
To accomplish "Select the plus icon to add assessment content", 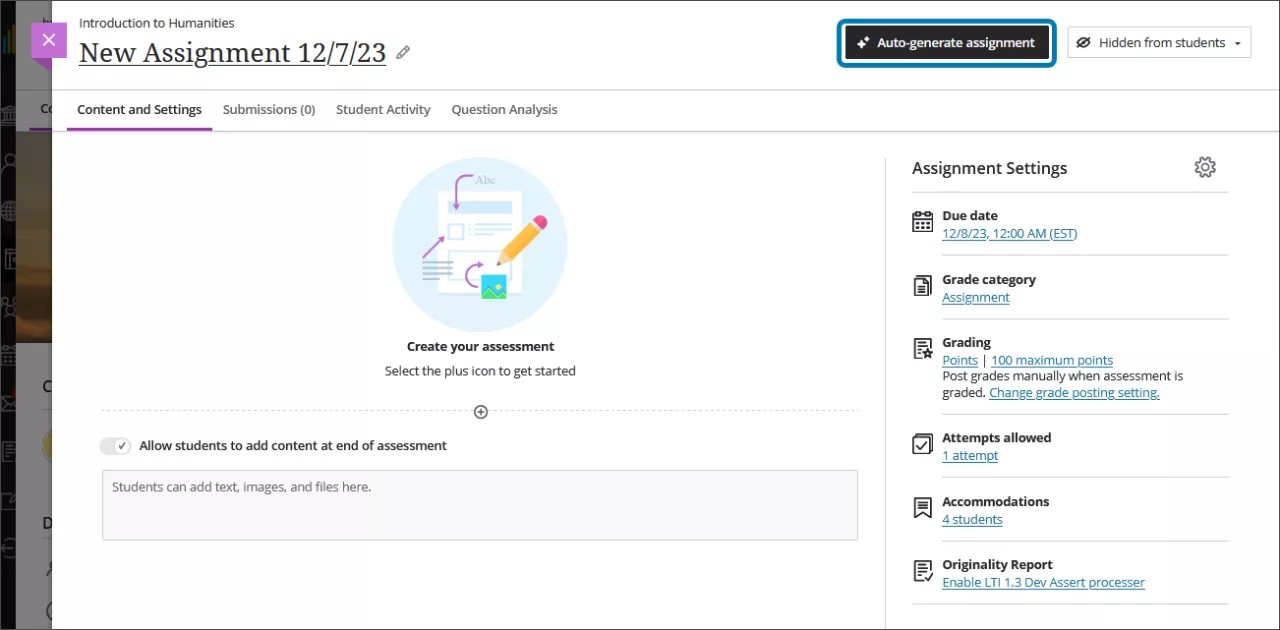I will [480, 411].
